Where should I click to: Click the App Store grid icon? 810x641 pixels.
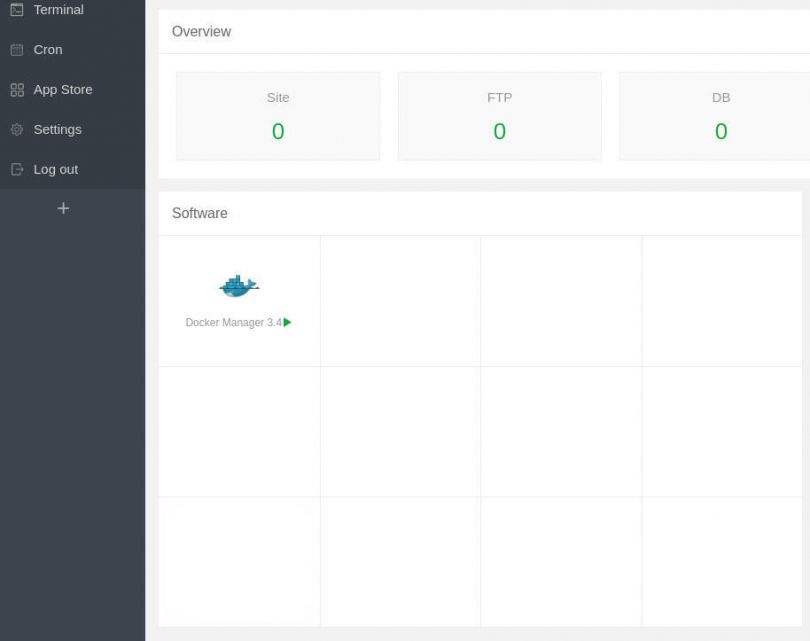coord(16,90)
